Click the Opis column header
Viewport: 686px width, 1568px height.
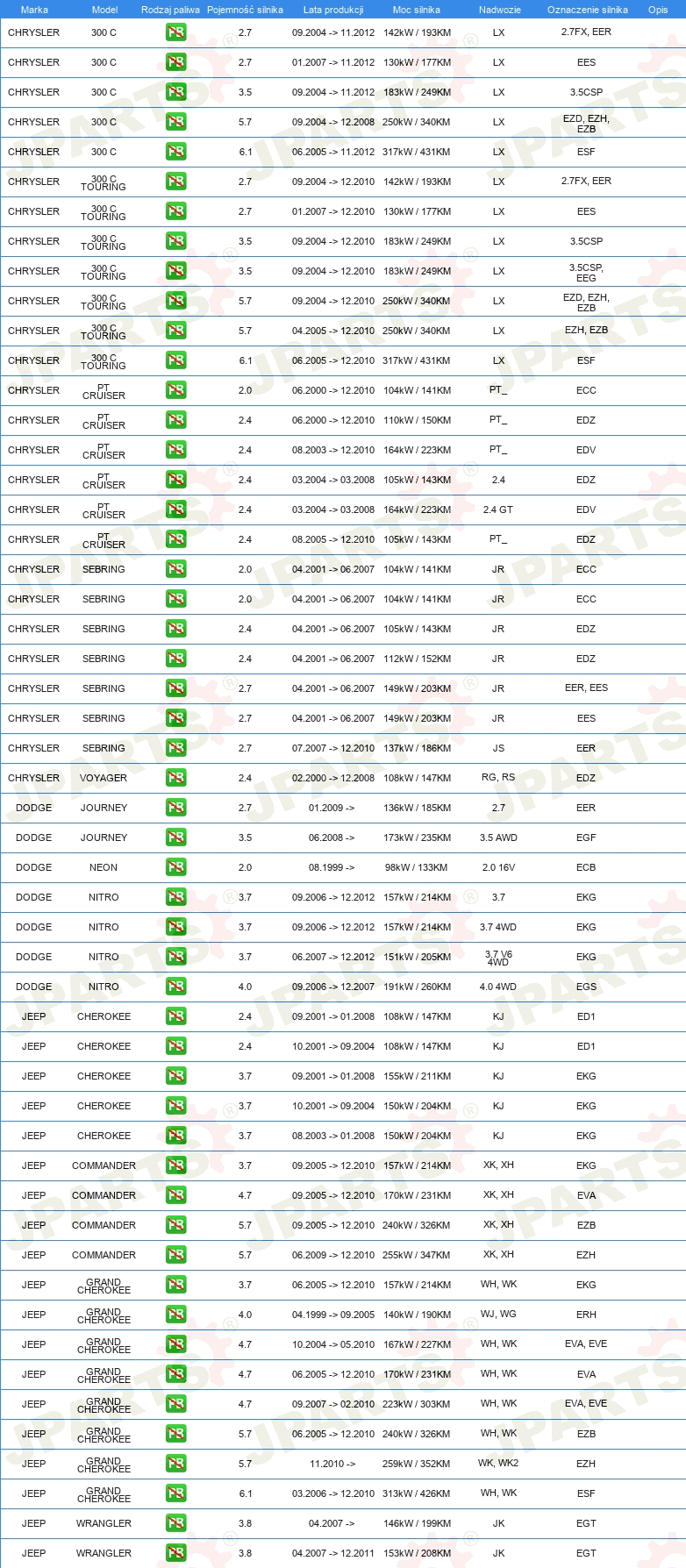[658, 10]
